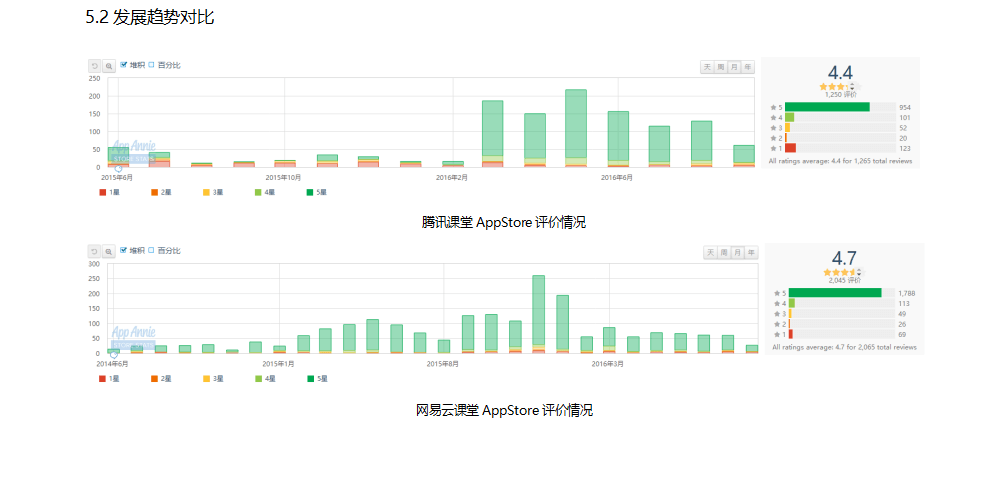1007x494 pixels.
Task: Click the star rating row under 4.7
Action: coord(843,272)
